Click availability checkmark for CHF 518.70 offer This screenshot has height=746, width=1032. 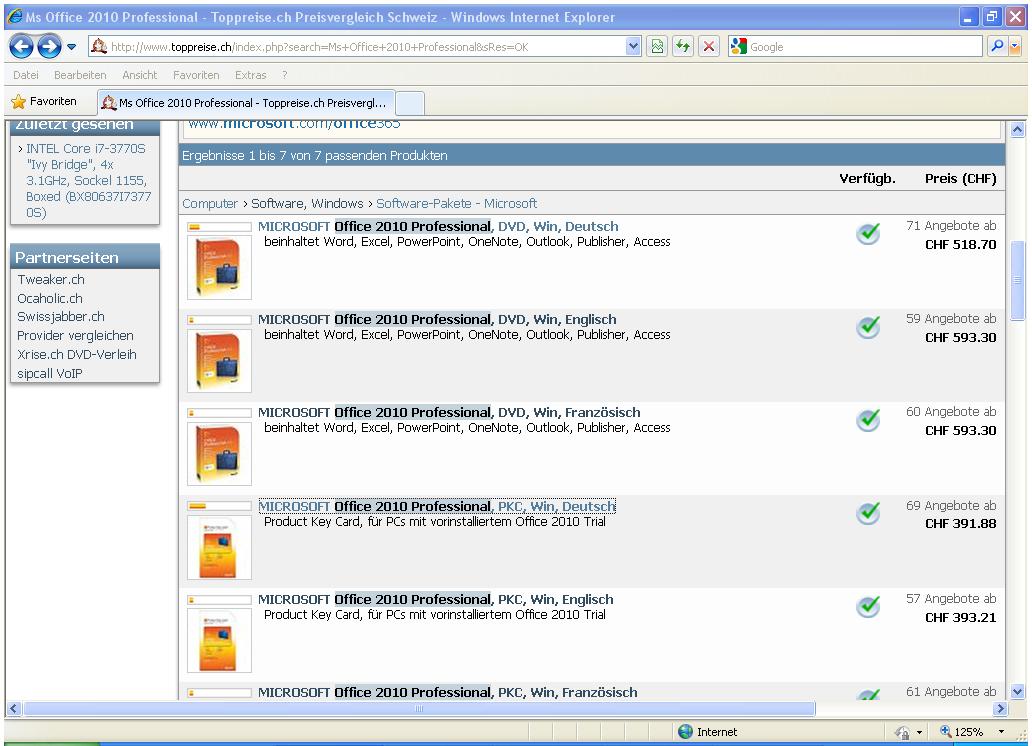point(868,233)
